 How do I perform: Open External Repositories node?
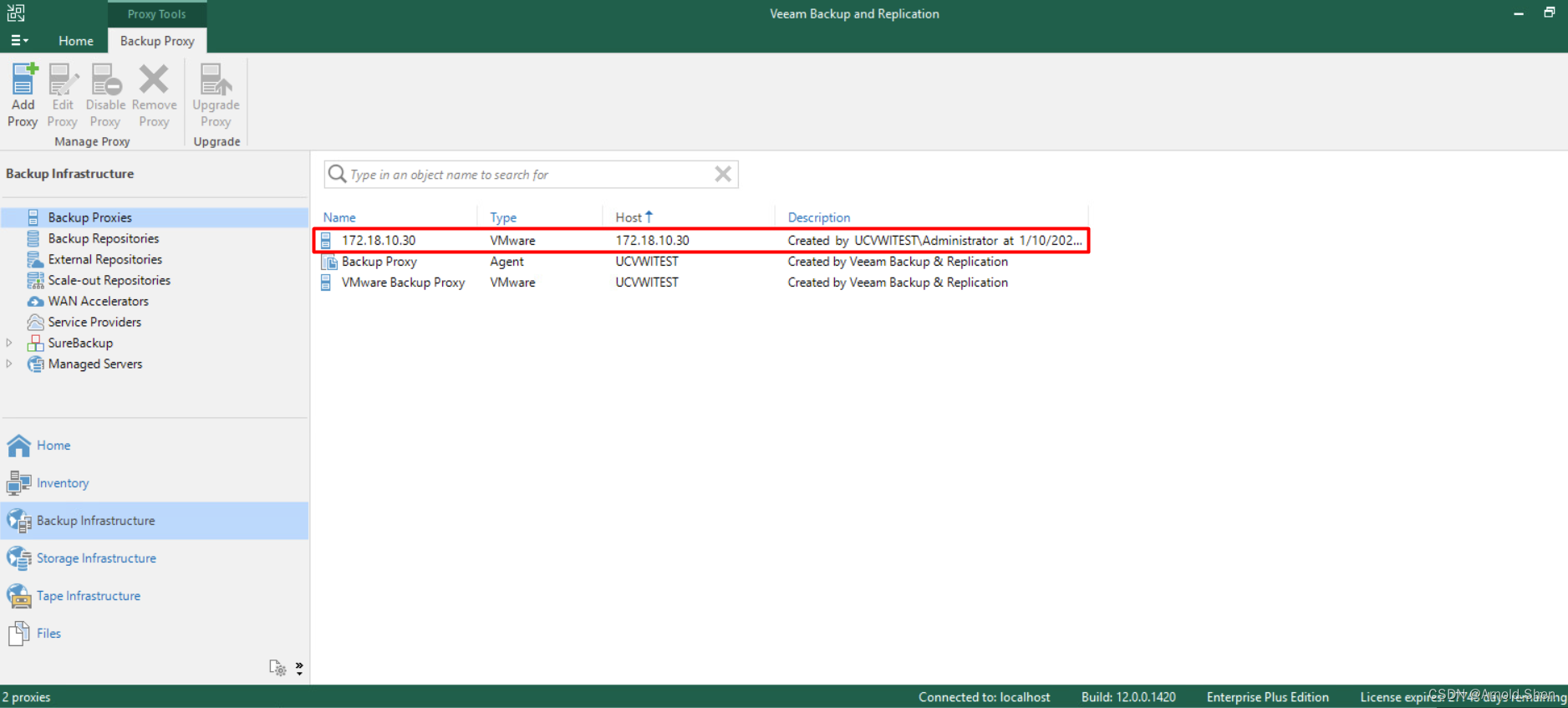click(x=104, y=259)
